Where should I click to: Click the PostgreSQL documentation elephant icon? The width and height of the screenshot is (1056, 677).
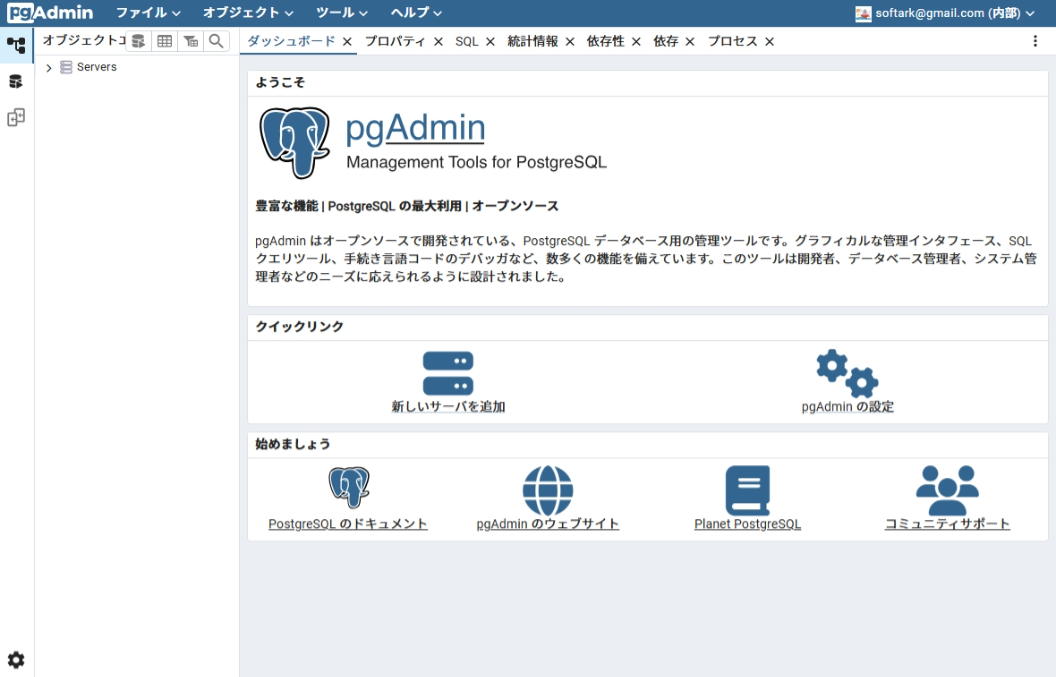[348, 487]
